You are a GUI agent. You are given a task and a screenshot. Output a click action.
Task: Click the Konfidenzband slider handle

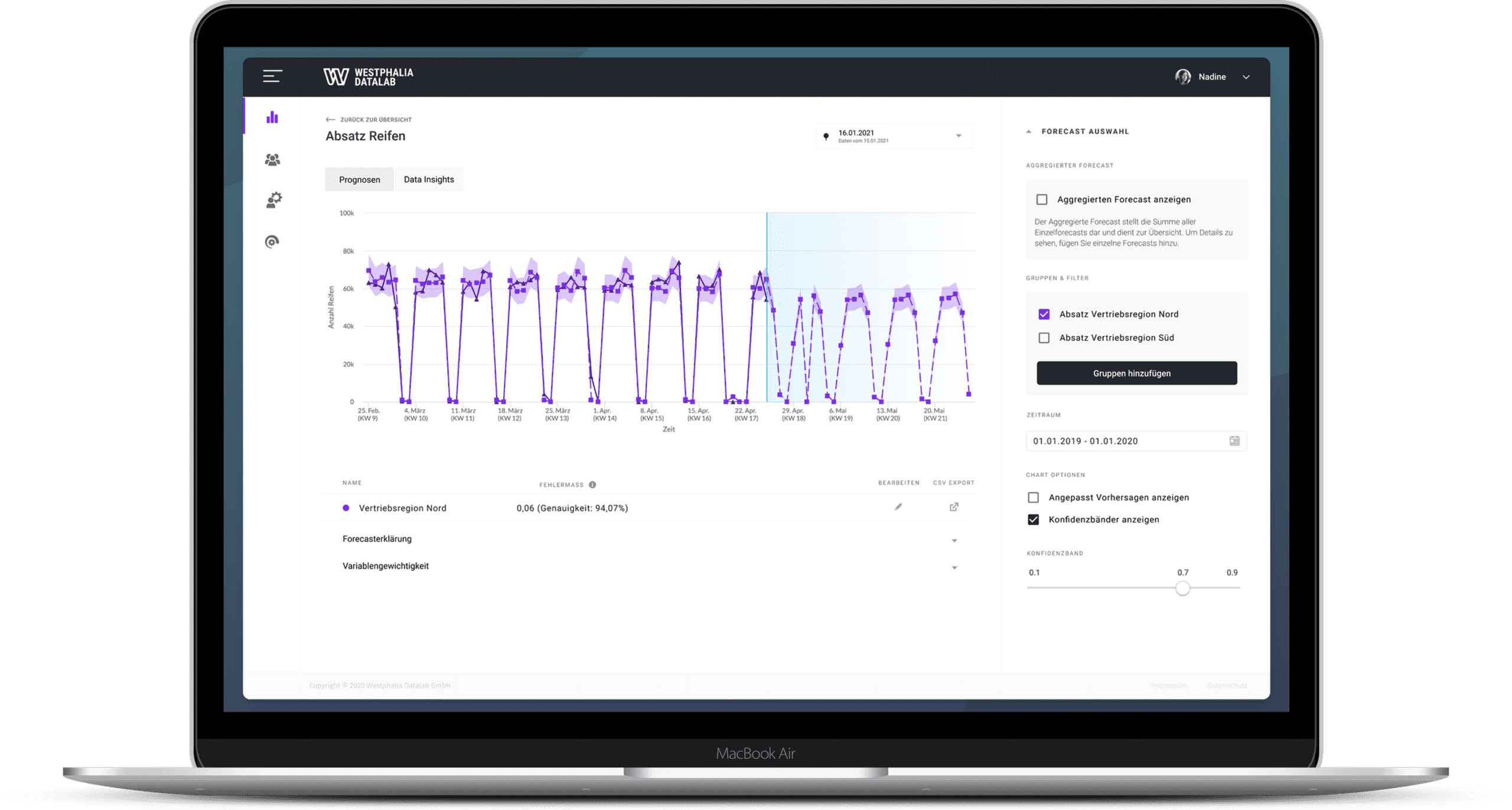[x=1182, y=588]
